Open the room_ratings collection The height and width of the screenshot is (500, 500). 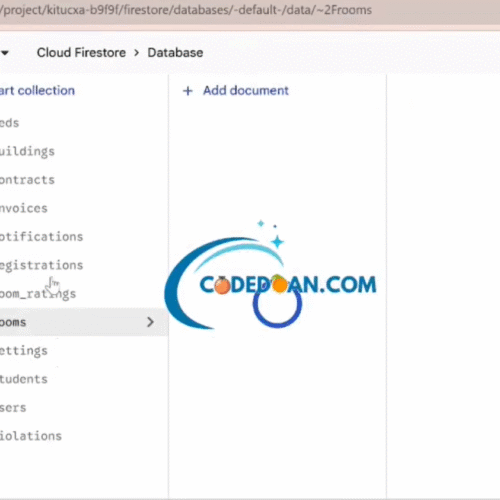tap(38, 294)
